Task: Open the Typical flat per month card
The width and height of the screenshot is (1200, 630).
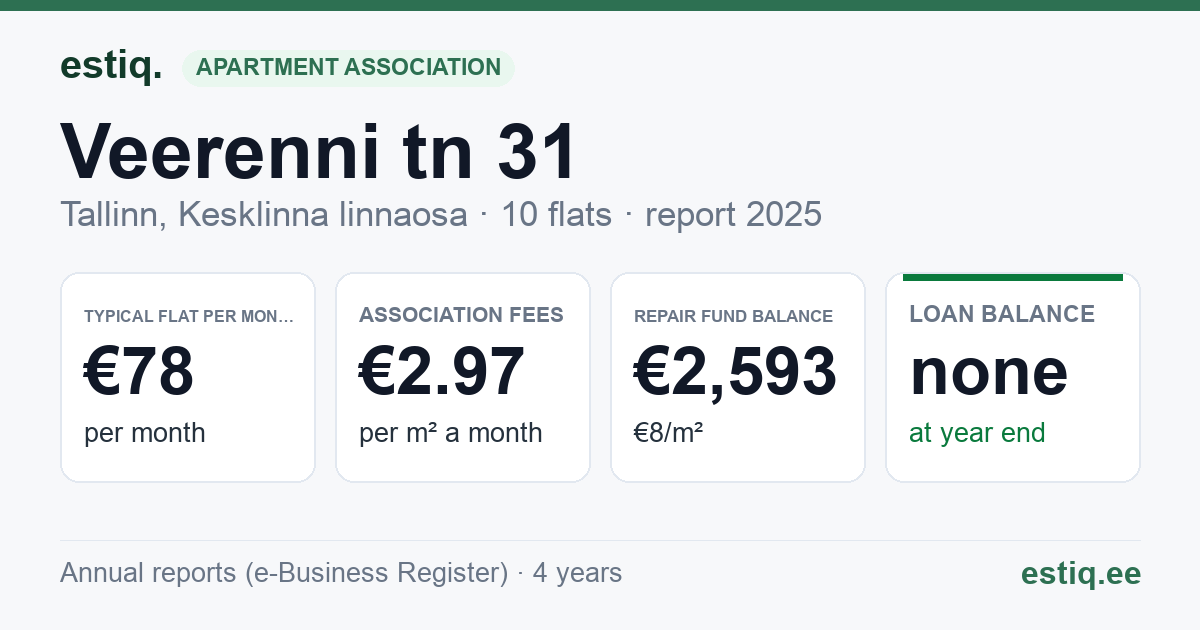Action: 188,377
